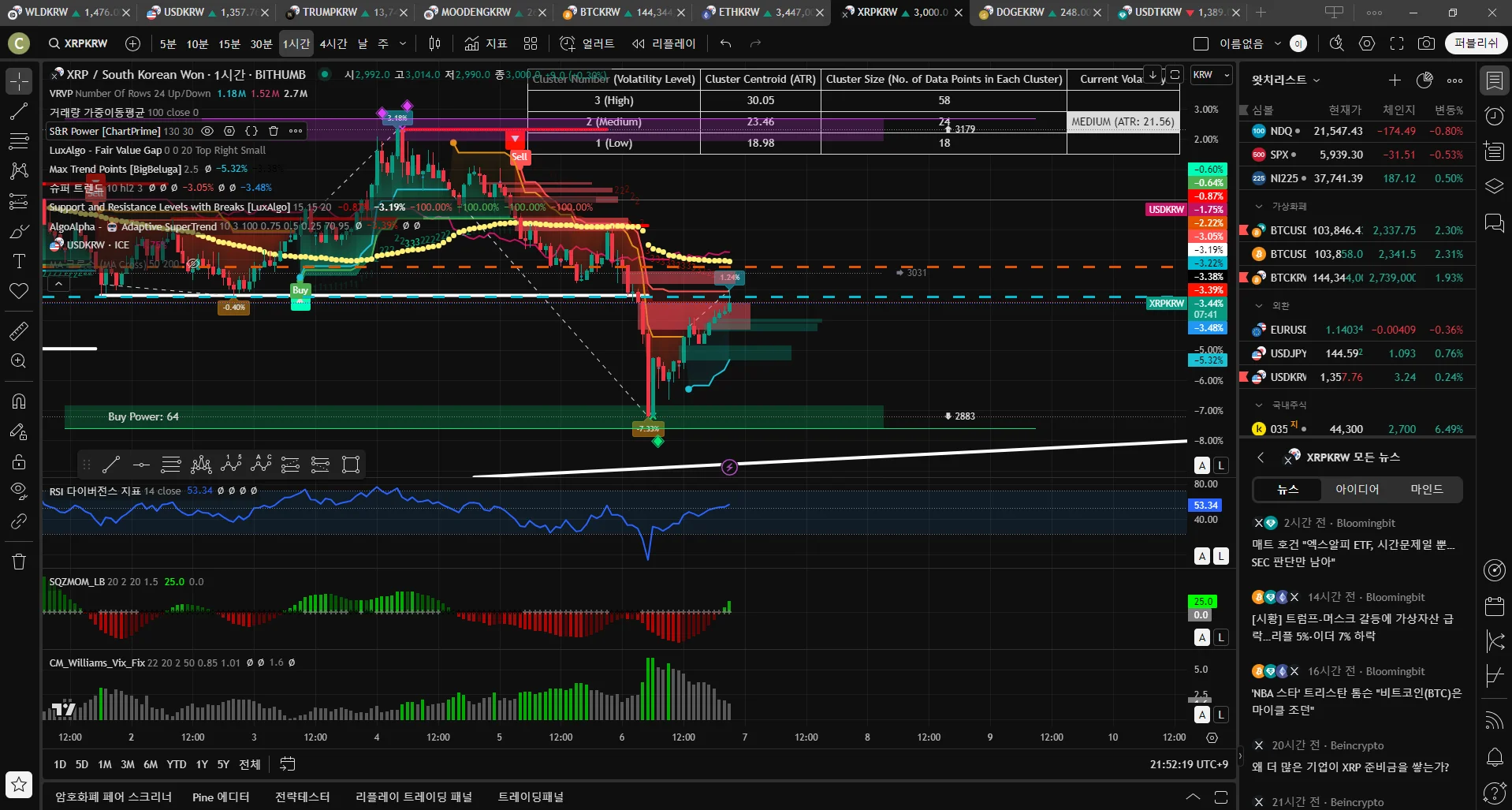Remove drawings with the trash icon
Image resolution: width=1512 pixels, height=810 pixels.
(19, 562)
